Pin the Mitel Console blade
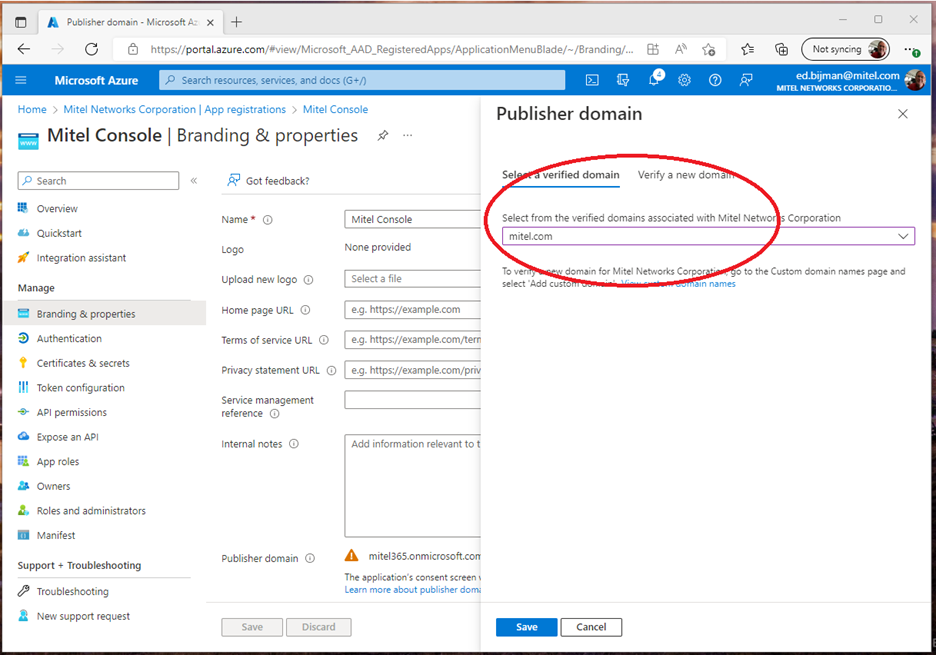936x655 pixels. tap(382, 136)
